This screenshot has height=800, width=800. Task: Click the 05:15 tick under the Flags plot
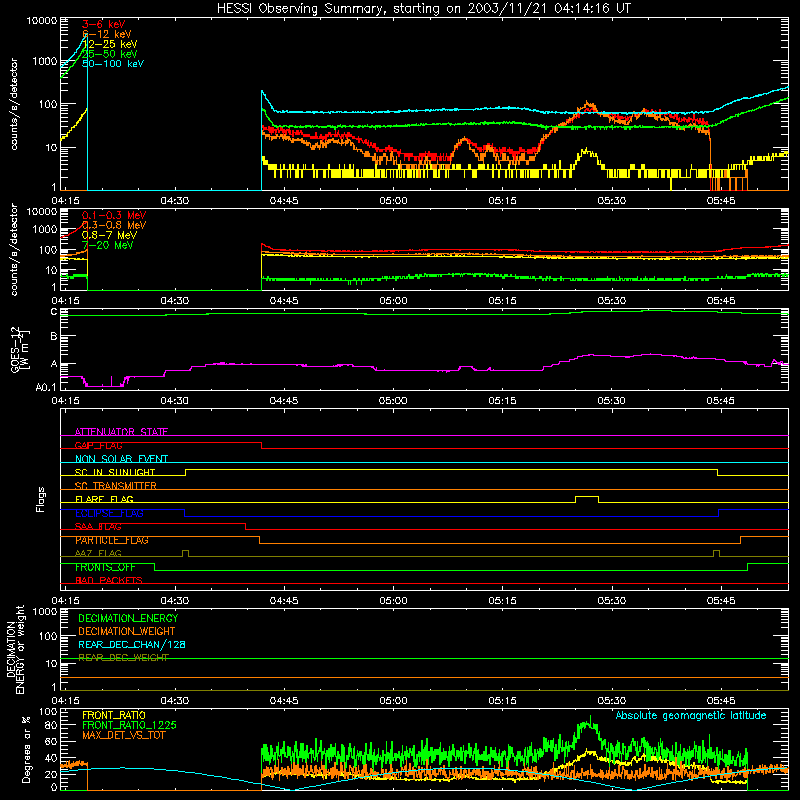click(502, 601)
